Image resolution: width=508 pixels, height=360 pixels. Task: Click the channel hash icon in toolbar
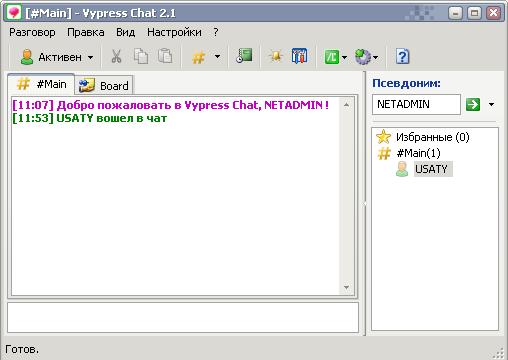198,57
